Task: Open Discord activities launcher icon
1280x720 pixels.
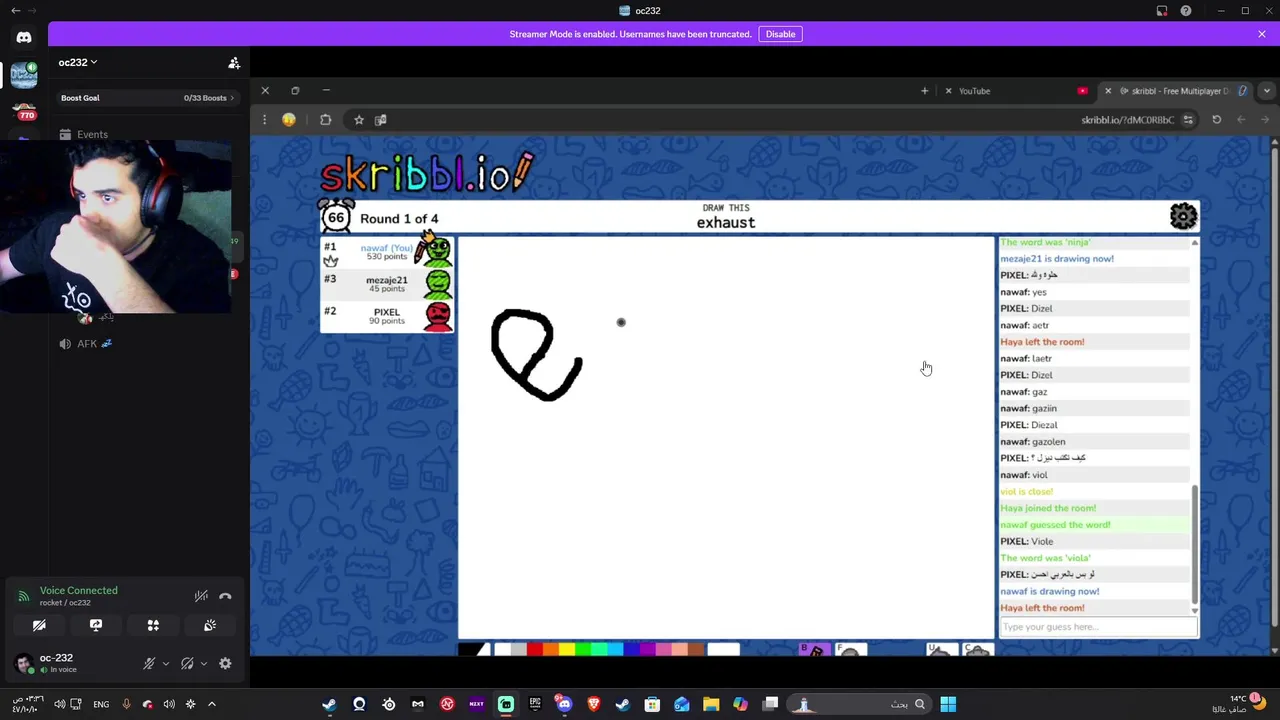Action: [x=153, y=625]
